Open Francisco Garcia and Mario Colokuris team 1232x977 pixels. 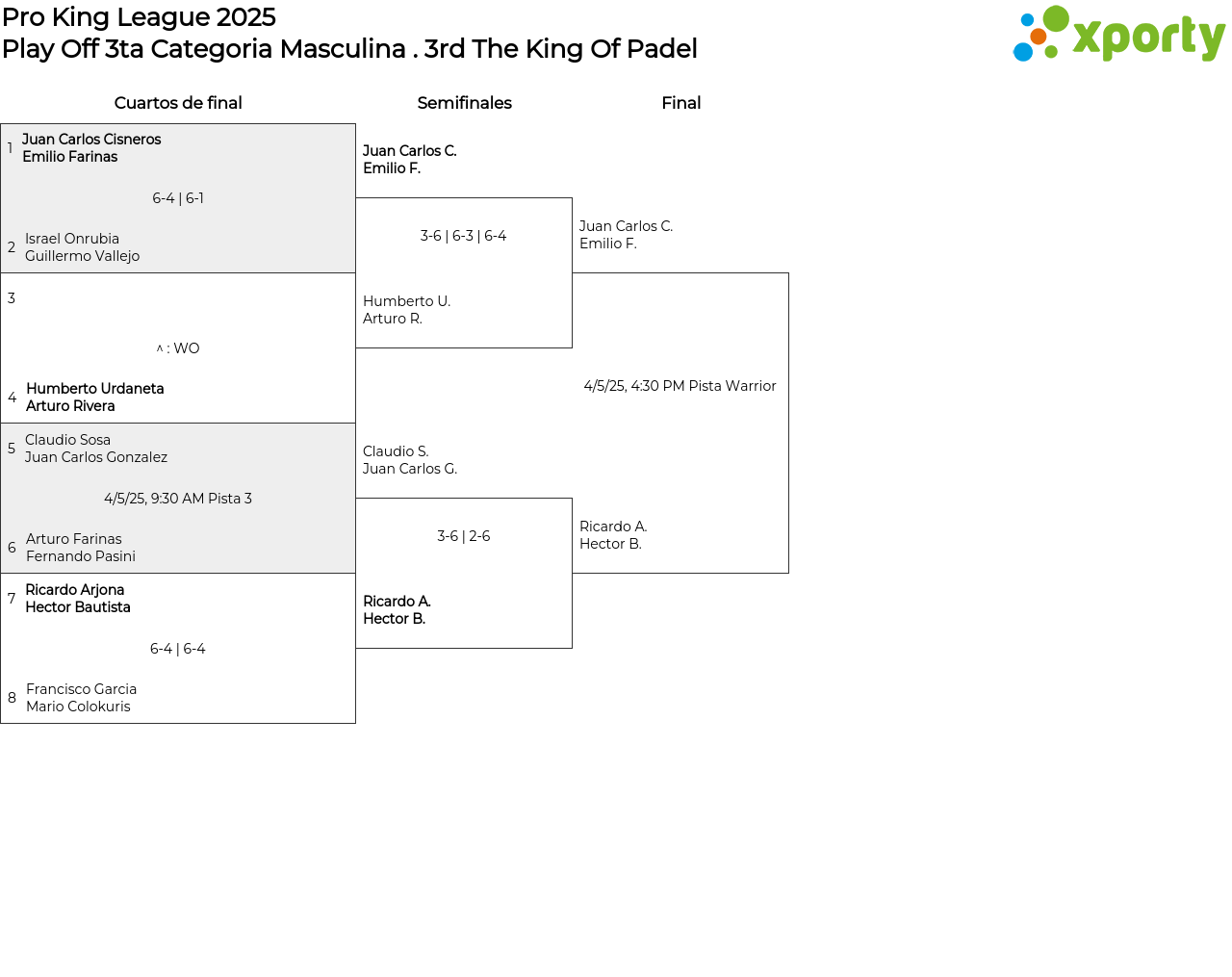pos(81,698)
